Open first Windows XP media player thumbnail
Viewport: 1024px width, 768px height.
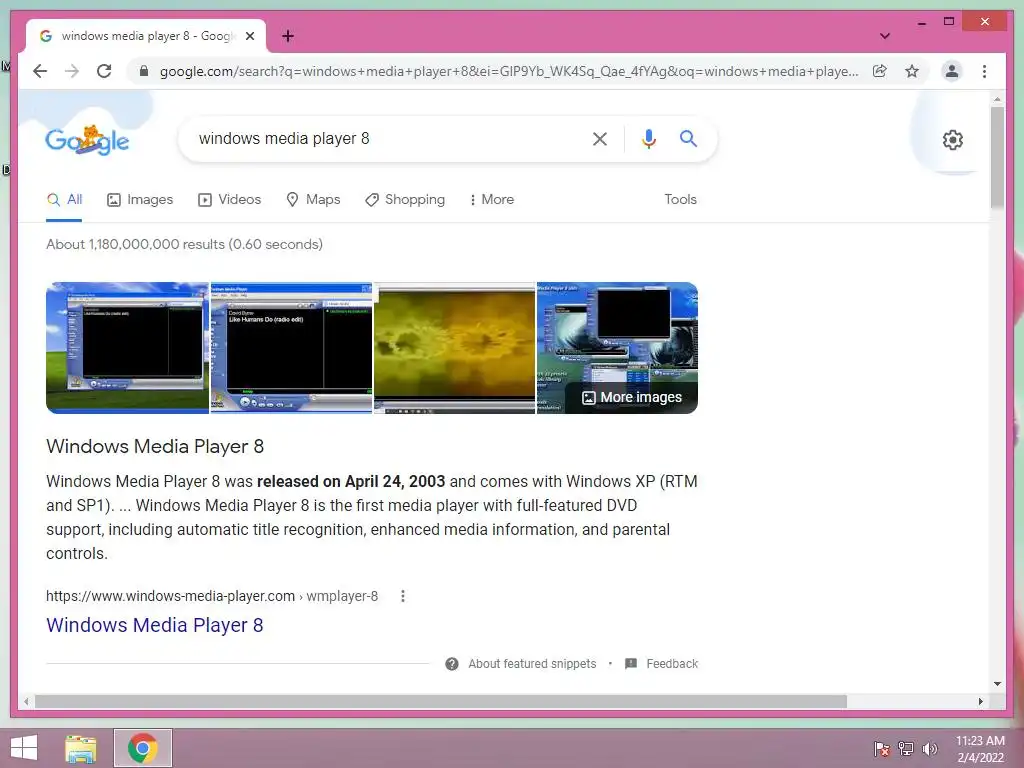(127, 347)
